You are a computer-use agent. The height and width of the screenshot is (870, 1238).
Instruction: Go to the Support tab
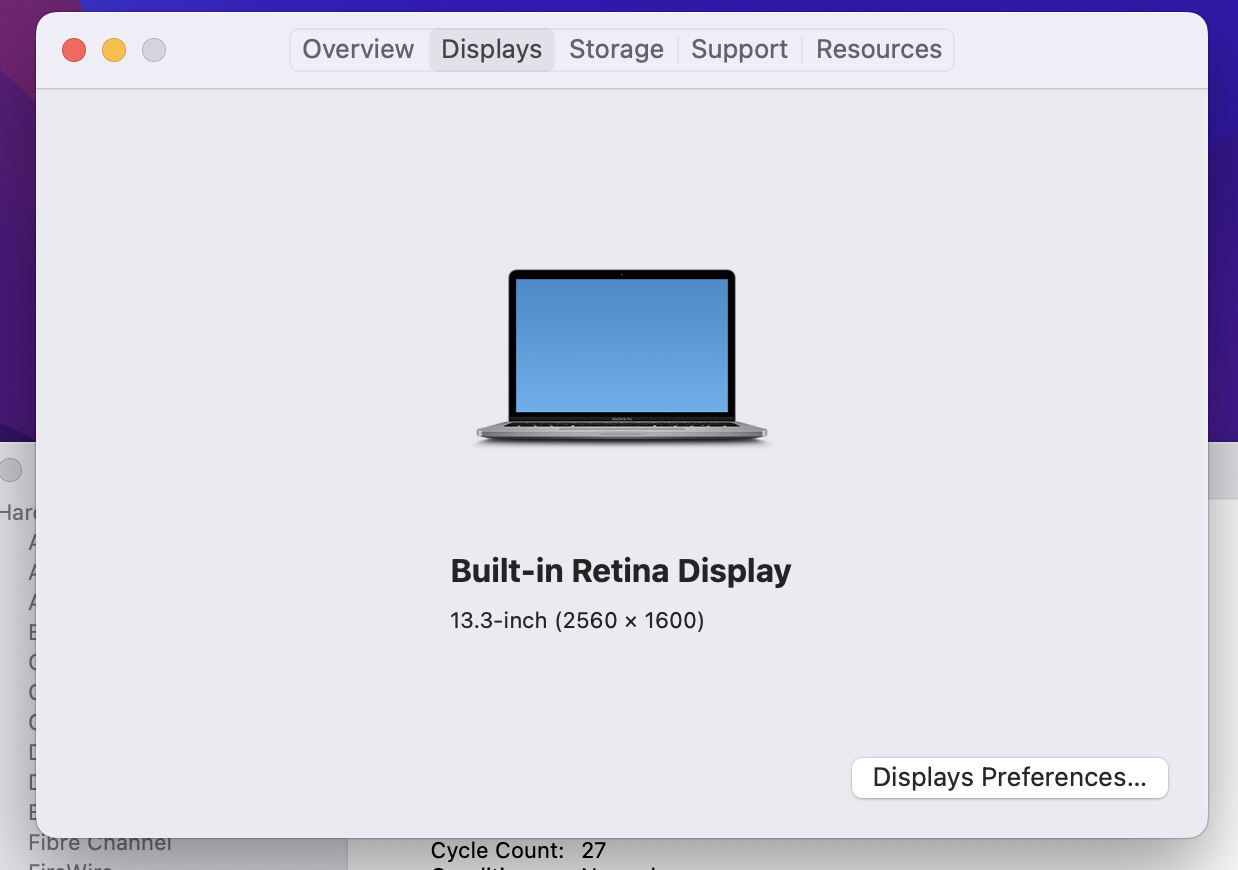pyautogui.click(x=739, y=50)
